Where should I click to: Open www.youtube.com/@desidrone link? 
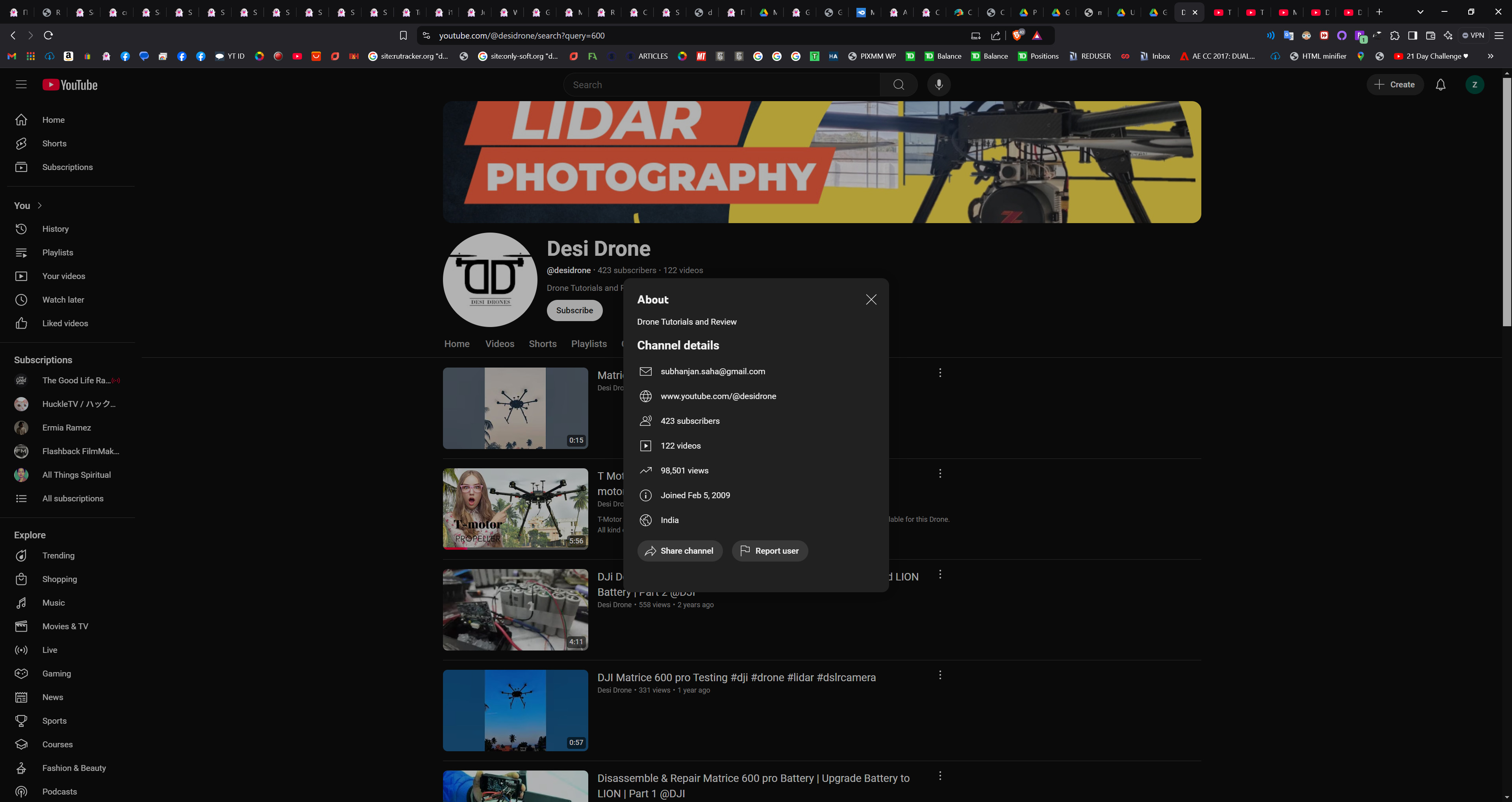[x=719, y=396]
